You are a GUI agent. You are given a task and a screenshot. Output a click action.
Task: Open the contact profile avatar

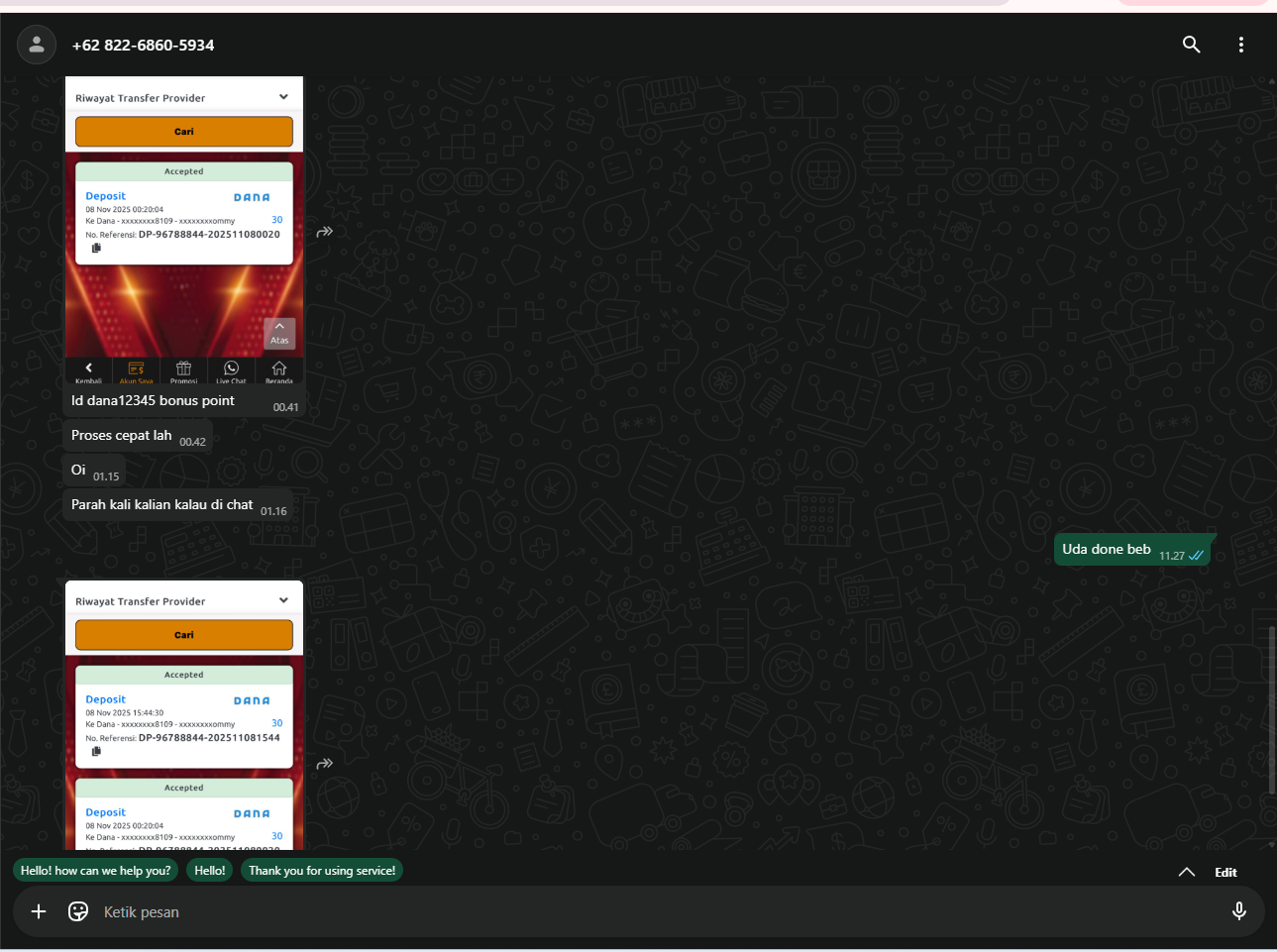click(37, 45)
